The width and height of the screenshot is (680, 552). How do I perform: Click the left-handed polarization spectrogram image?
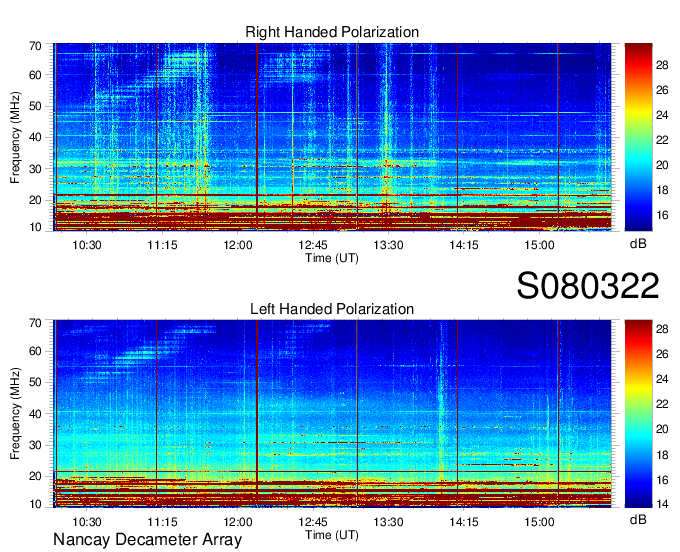click(x=332, y=414)
